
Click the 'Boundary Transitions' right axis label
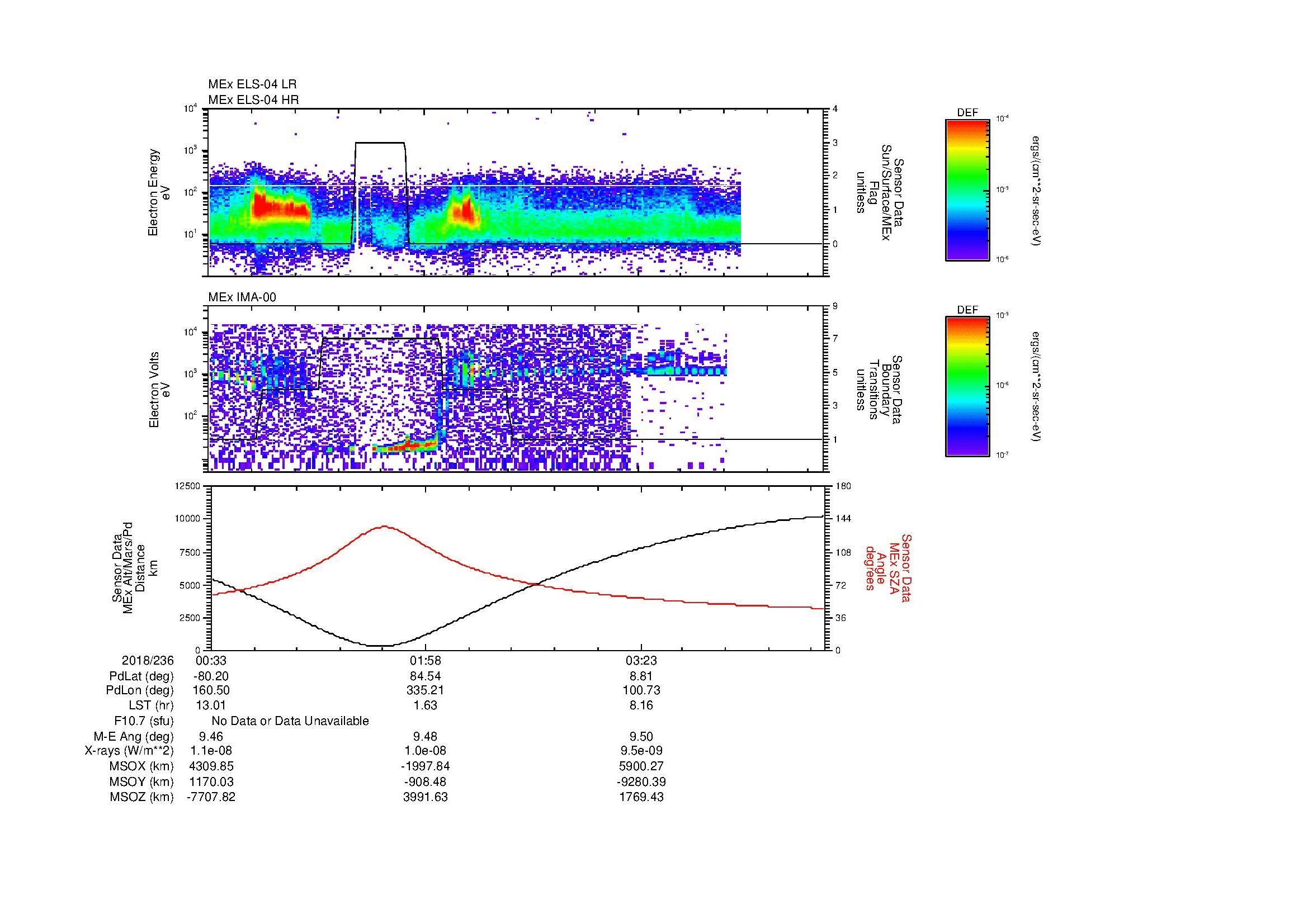click(879, 390)
